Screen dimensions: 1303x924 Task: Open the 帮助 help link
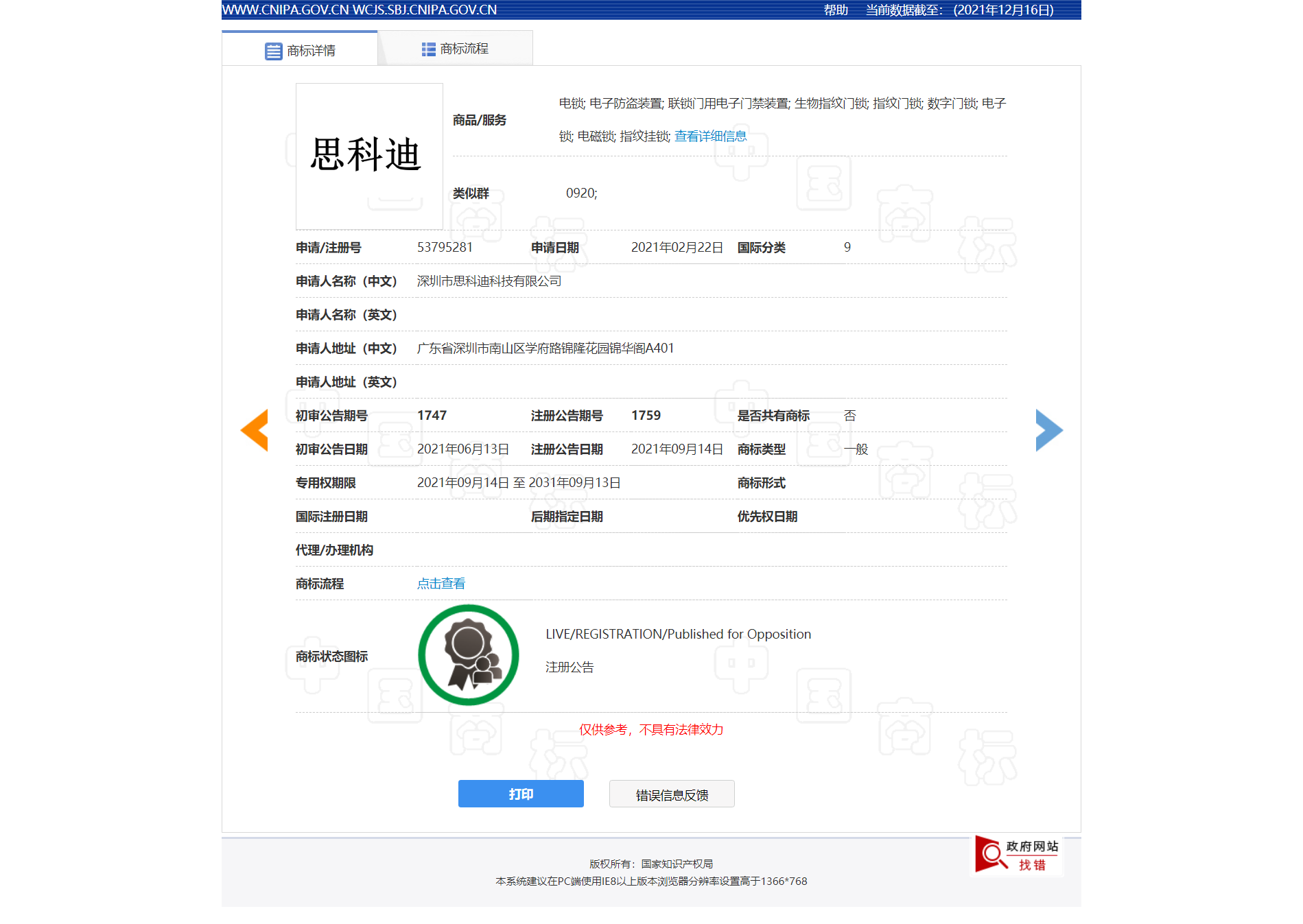click(x=836, y=10)
